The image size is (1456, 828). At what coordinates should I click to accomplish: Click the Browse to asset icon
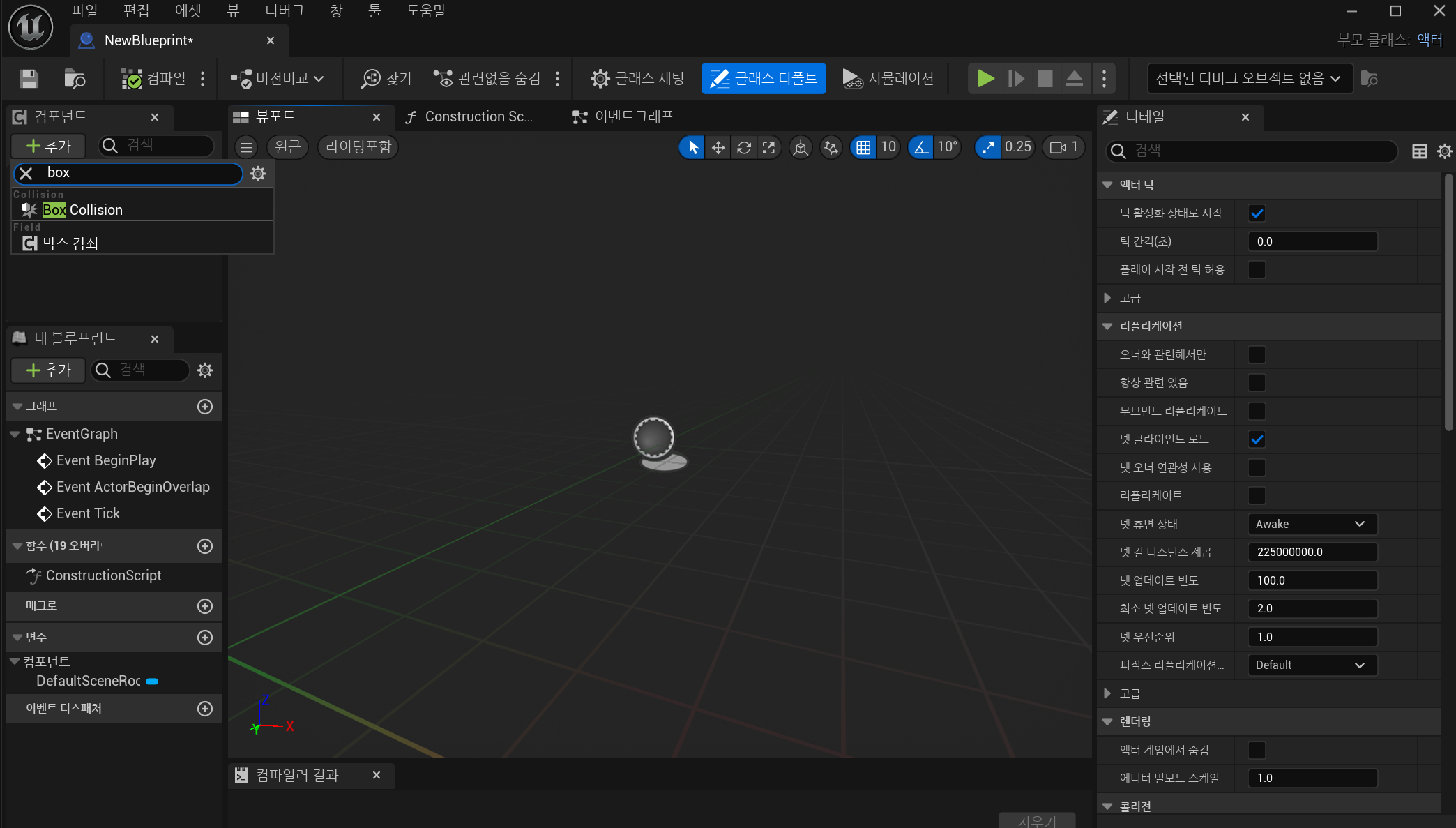[74, 79]
